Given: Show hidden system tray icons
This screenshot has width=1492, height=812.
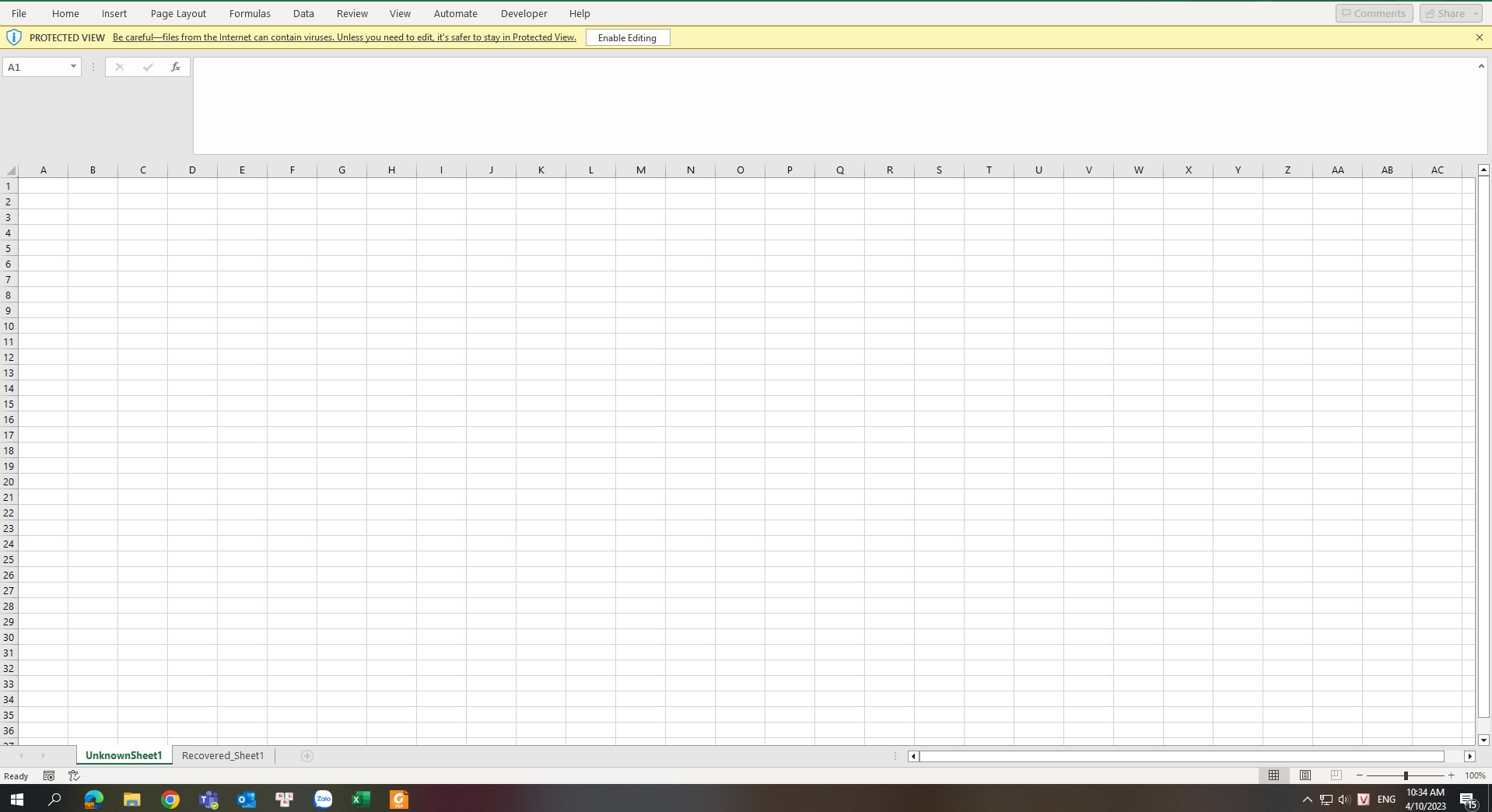Looking at the screenshot, I should pyautogui.click(x=1307, y=800).
